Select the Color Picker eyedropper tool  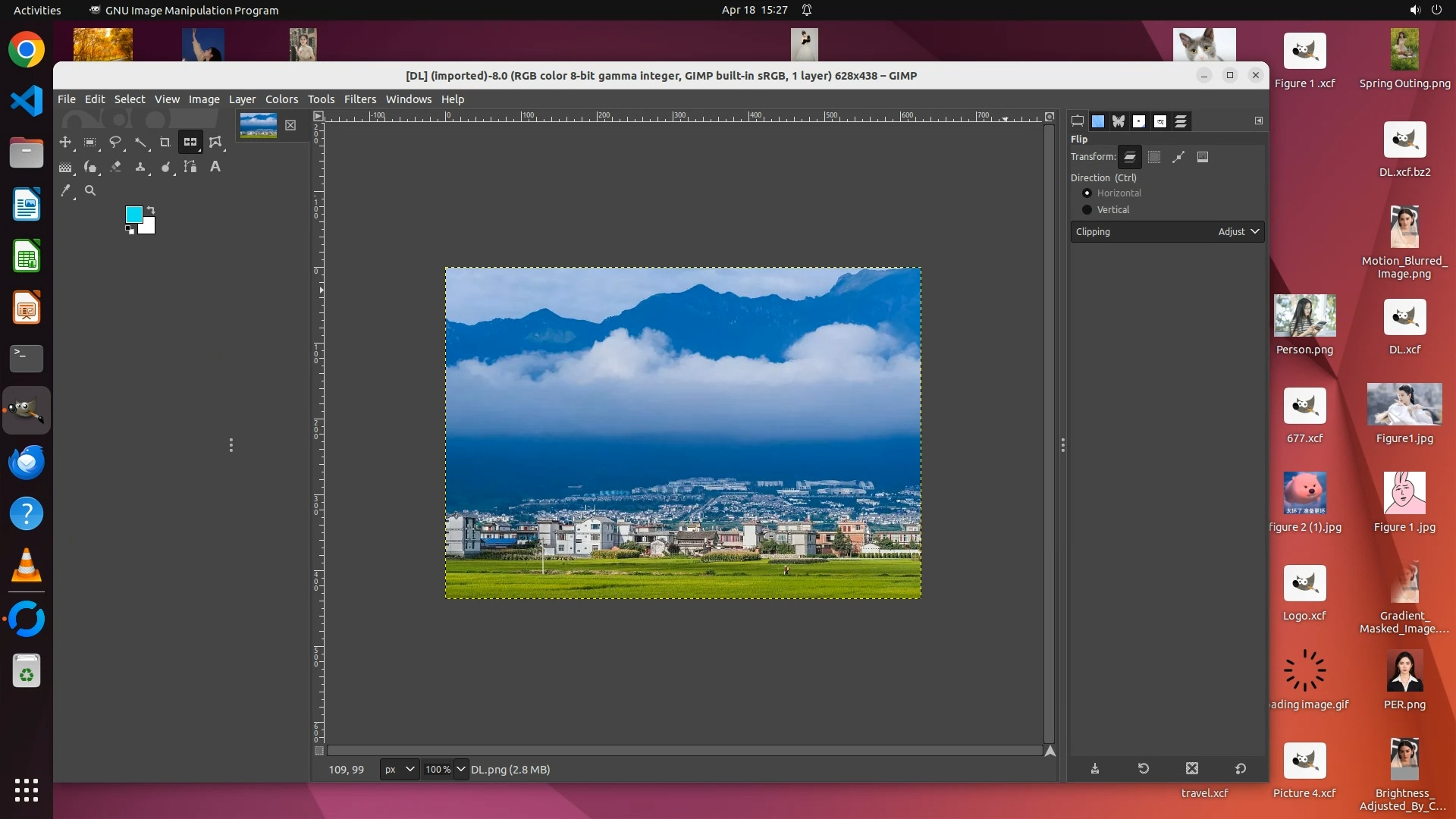point(66,191)
